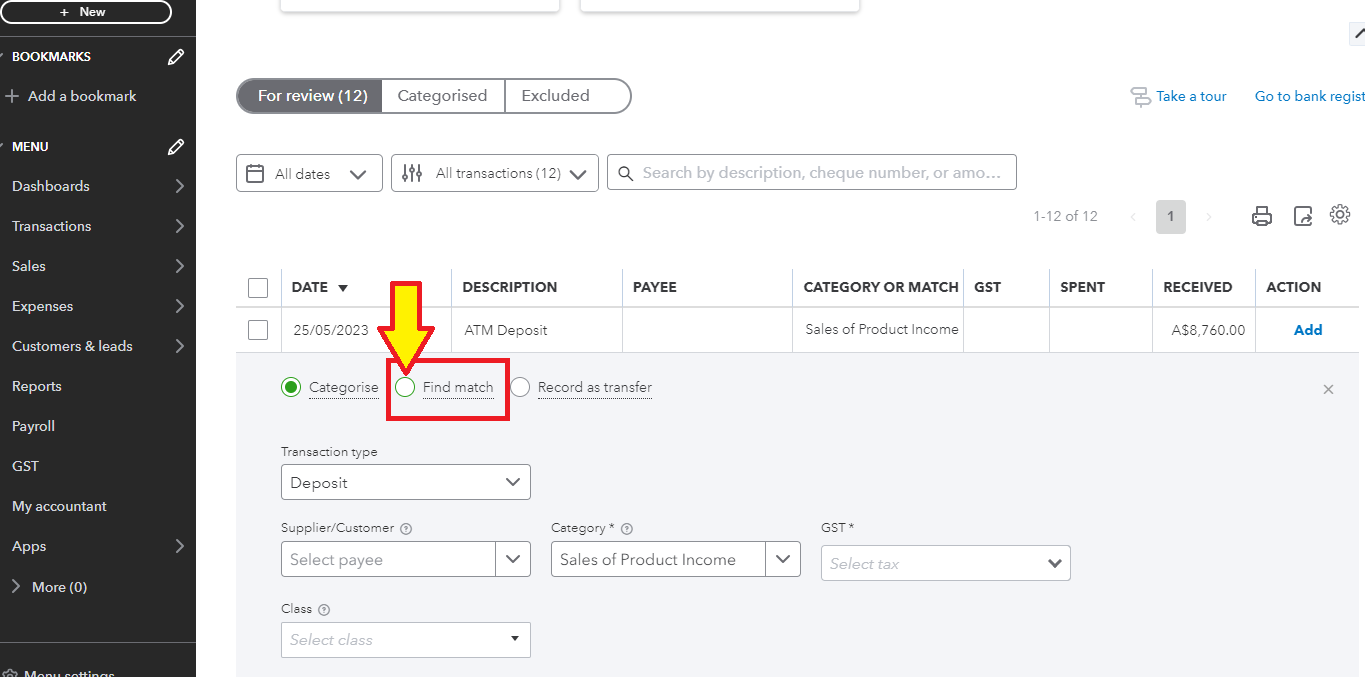
Task: Click the export icon beside the printer
Action: [x=1302, y=216]
